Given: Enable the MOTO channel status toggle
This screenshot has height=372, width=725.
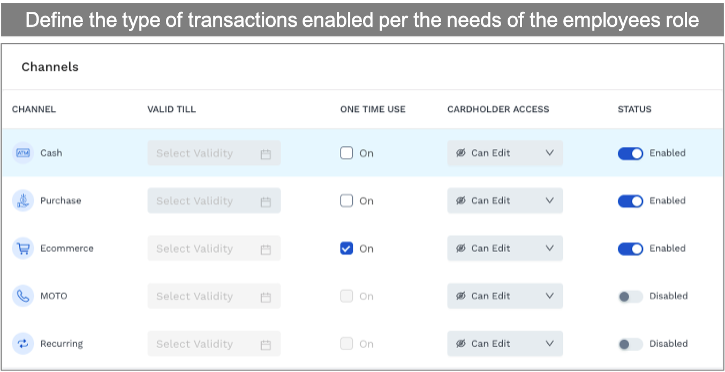Looking at the screenshot, I should (x=630, y=296).
